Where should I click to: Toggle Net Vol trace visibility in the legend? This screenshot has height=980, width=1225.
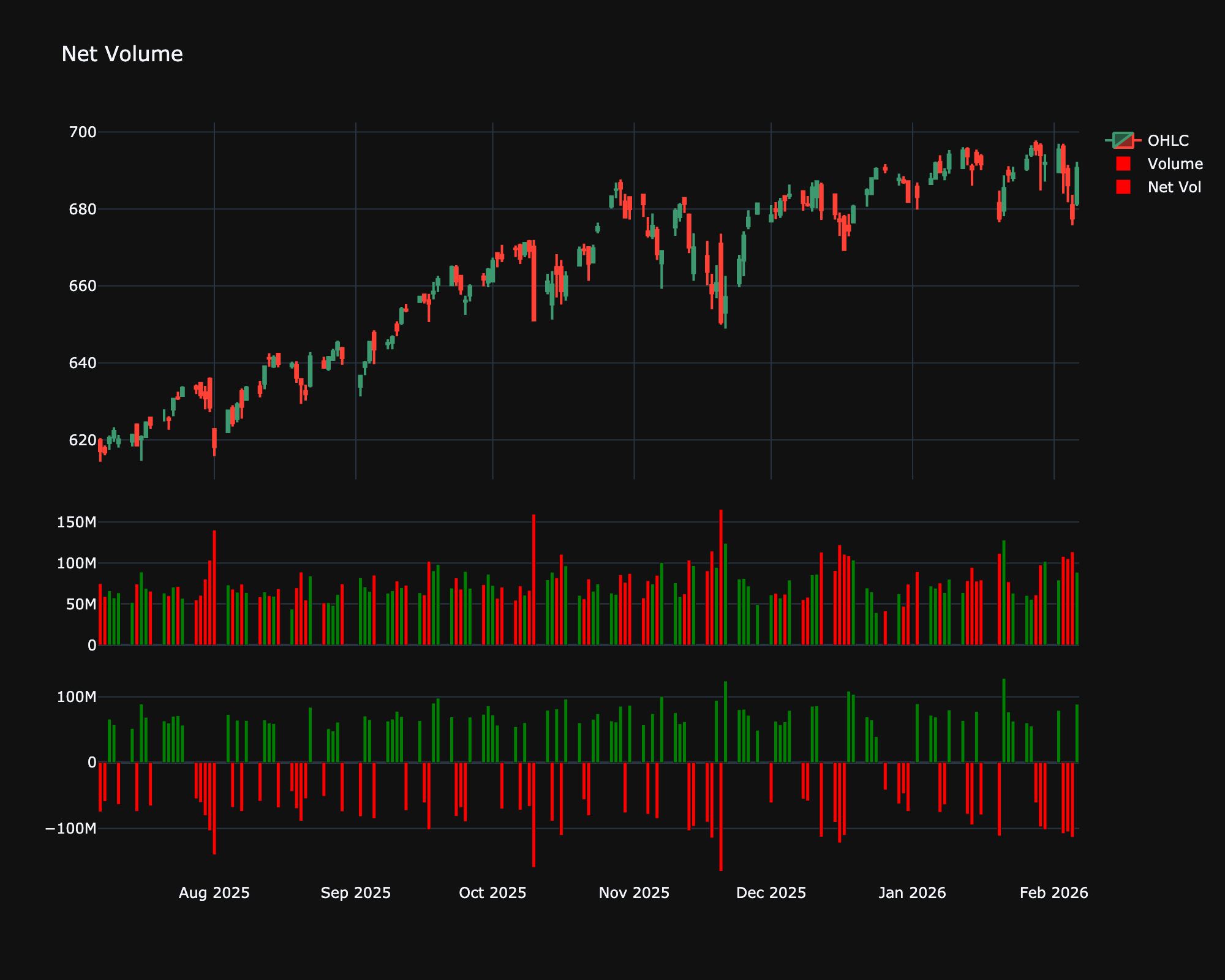(x=1174, y=187)
